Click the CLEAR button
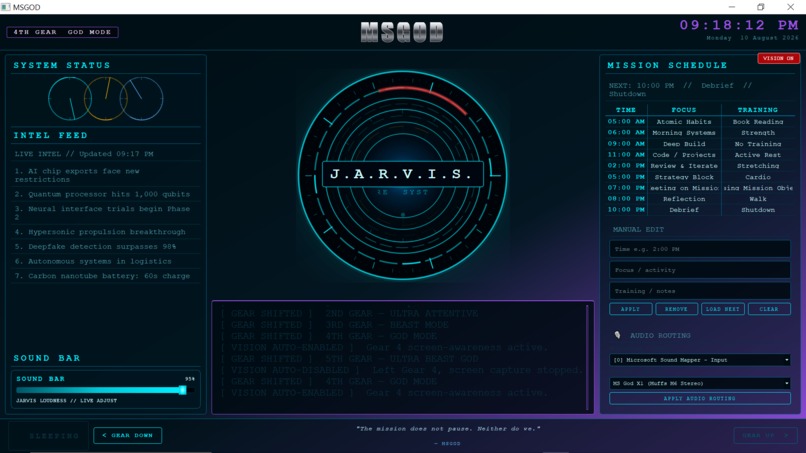Viewport: 806px width, 453px height. point(769,309)
